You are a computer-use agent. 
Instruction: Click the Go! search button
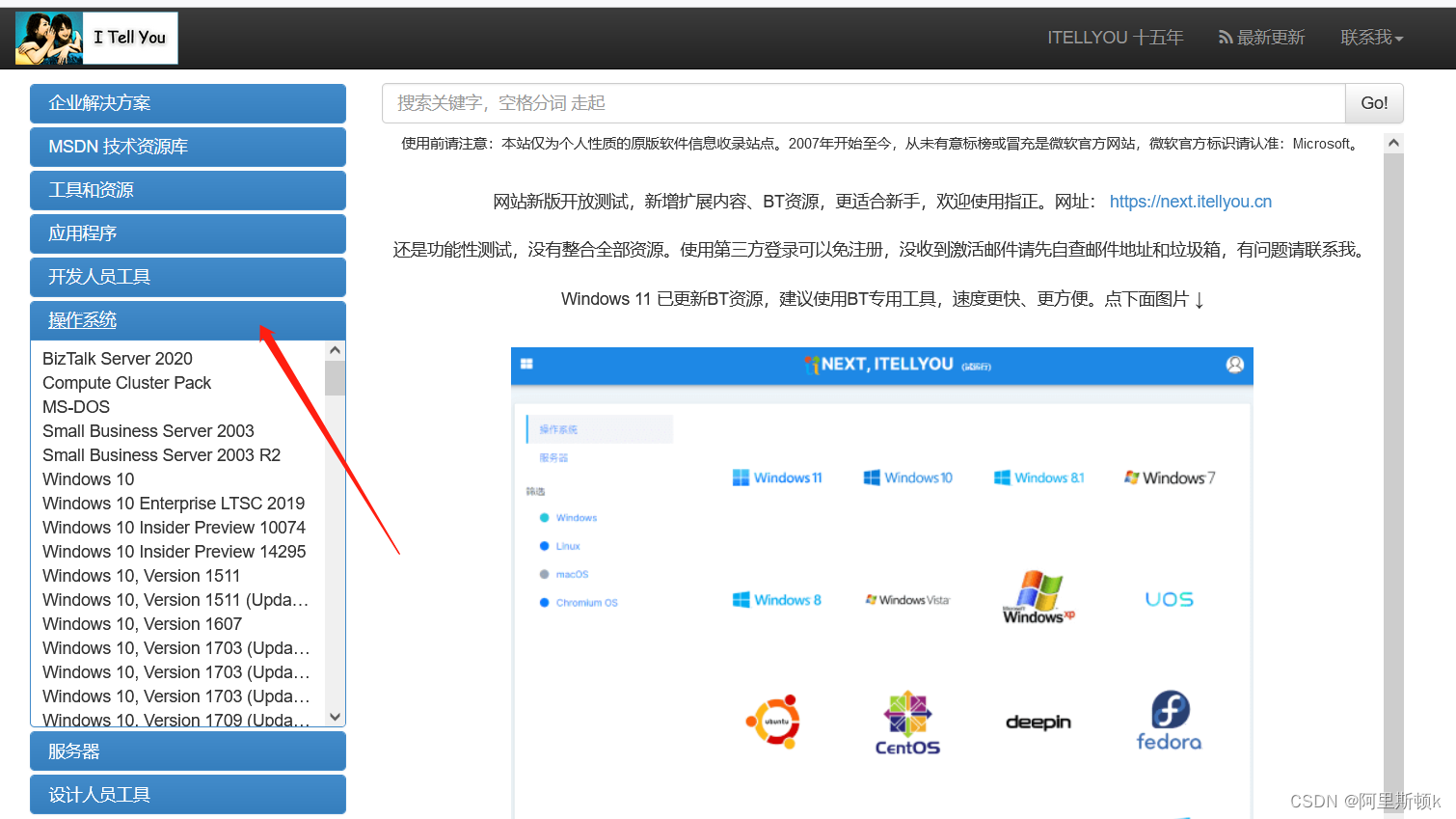click(1374, 103)
